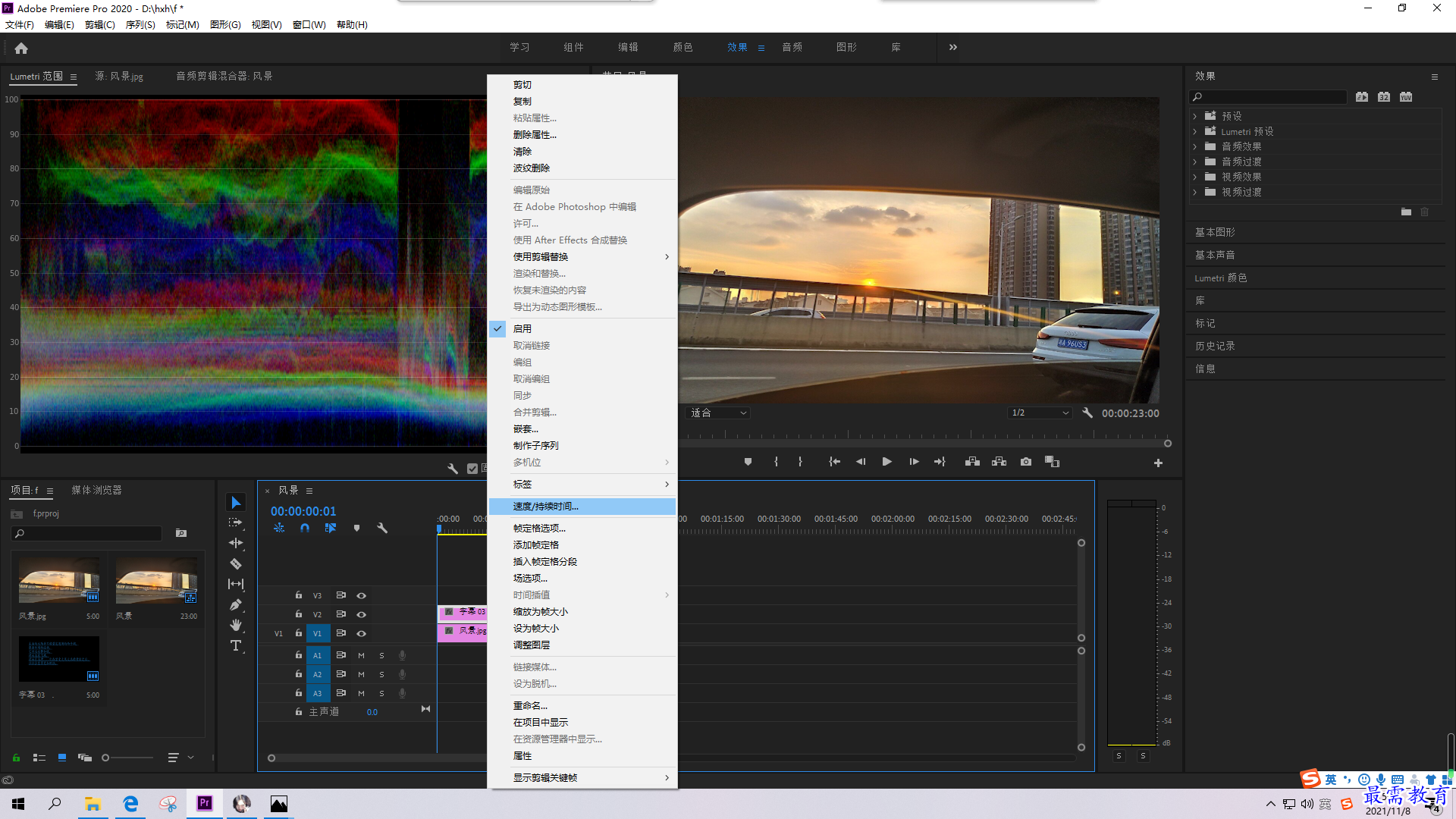The image size is (1456, 819).
Task: Expand the 预设 effects folder
Action: [1195, 116]
